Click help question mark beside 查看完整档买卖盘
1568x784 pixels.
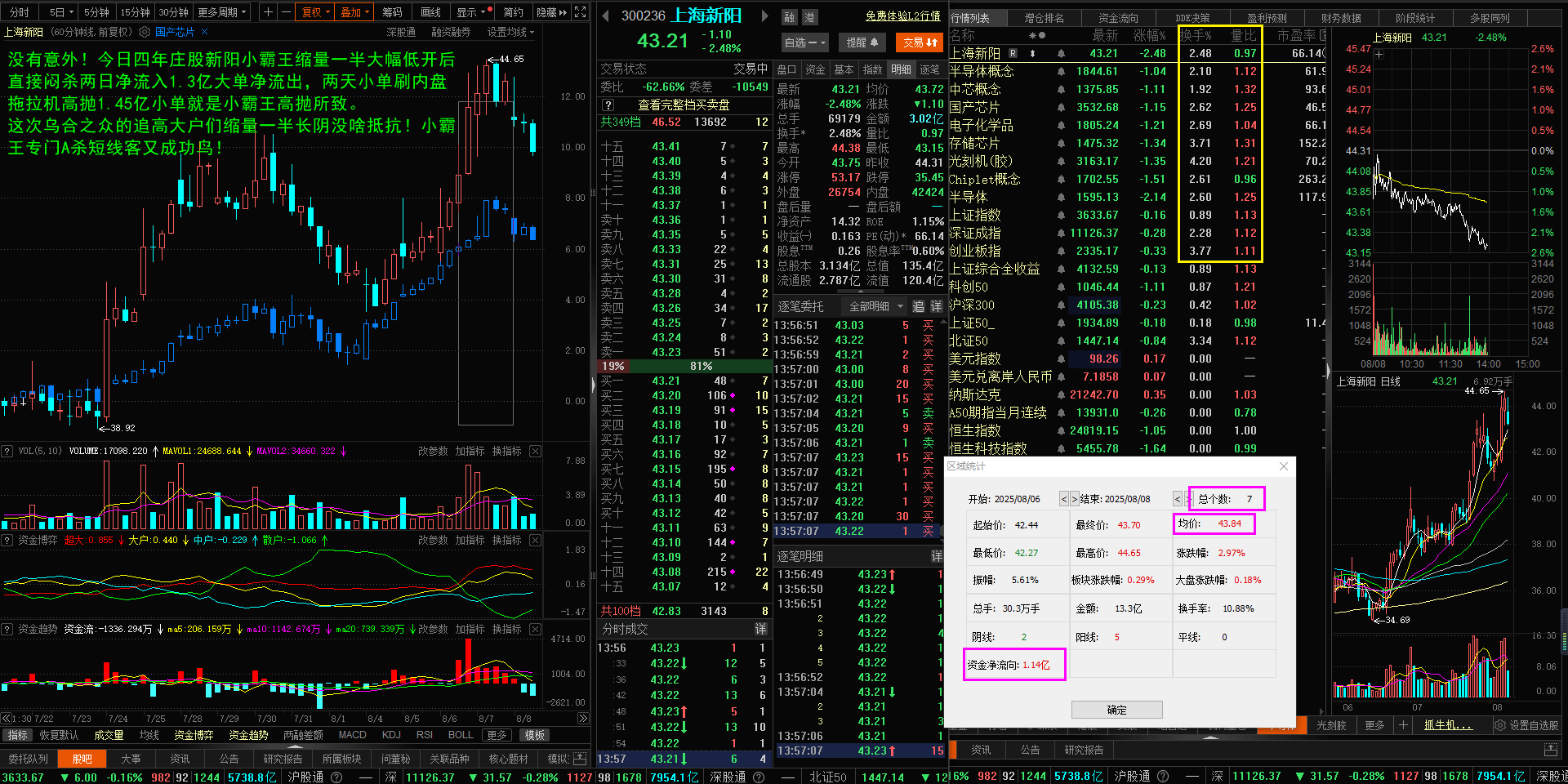608,105
